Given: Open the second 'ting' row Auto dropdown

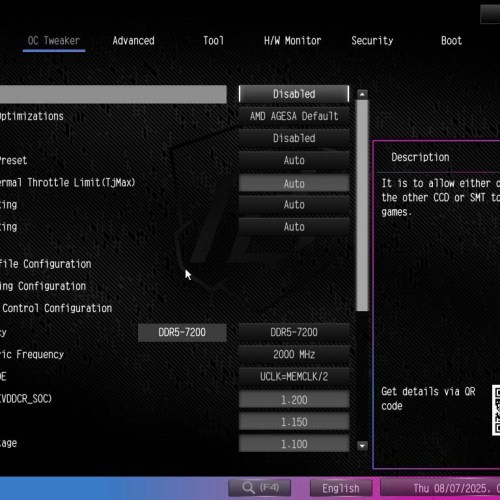Looking at the screenshot, I should pyautogui.click(x=294, y=227).
